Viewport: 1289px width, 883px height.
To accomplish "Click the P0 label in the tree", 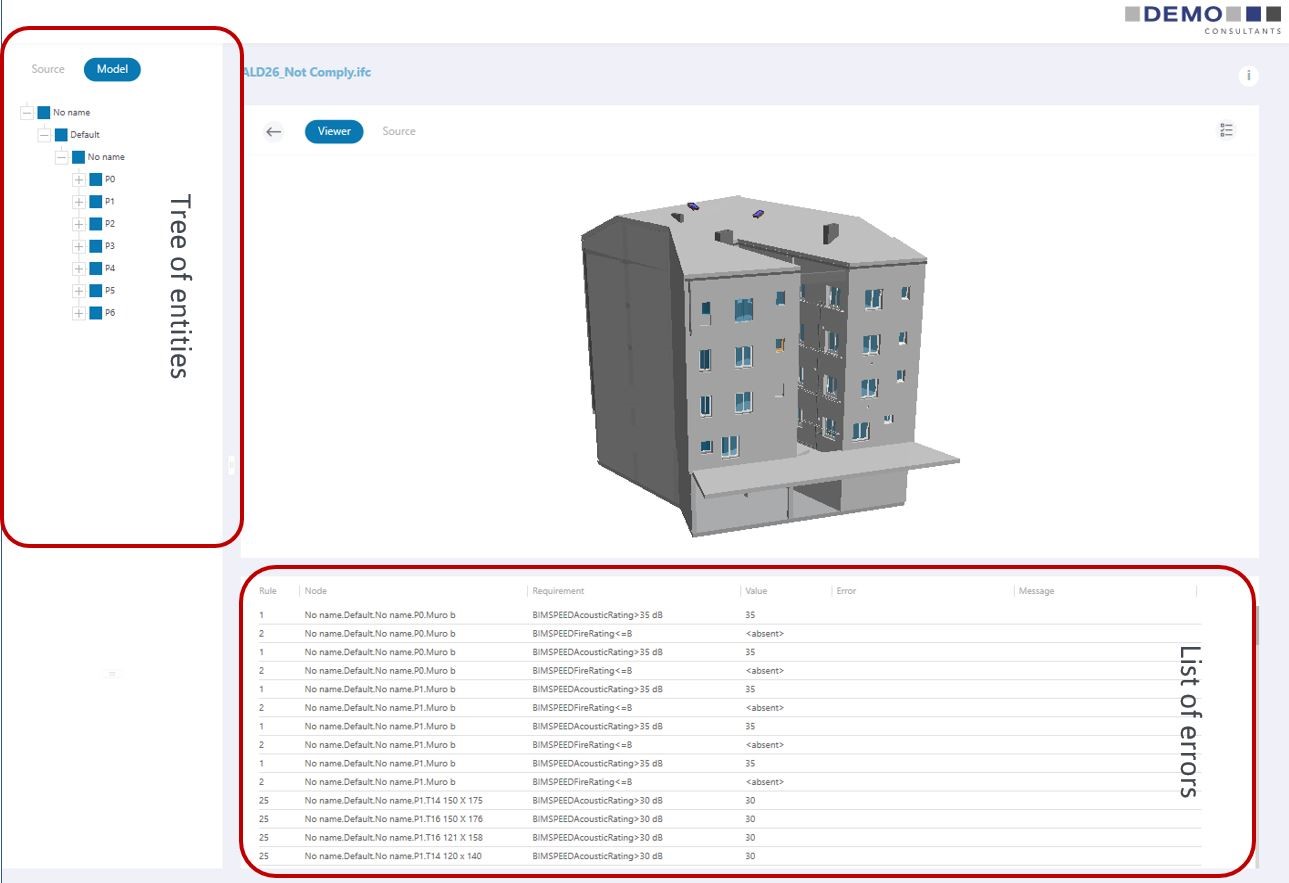I will 110,180.
